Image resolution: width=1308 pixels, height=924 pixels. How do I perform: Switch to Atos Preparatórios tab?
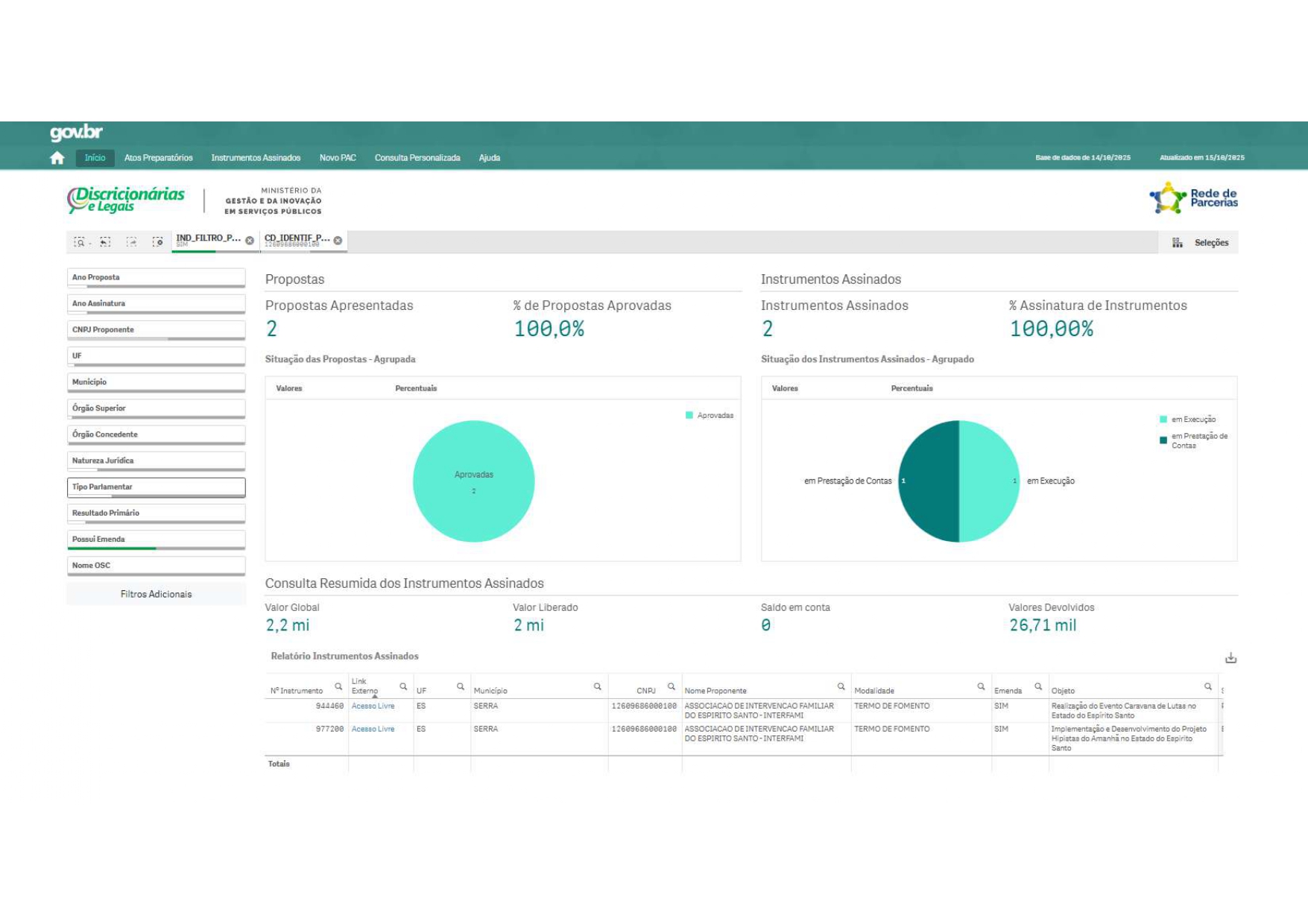158,158
